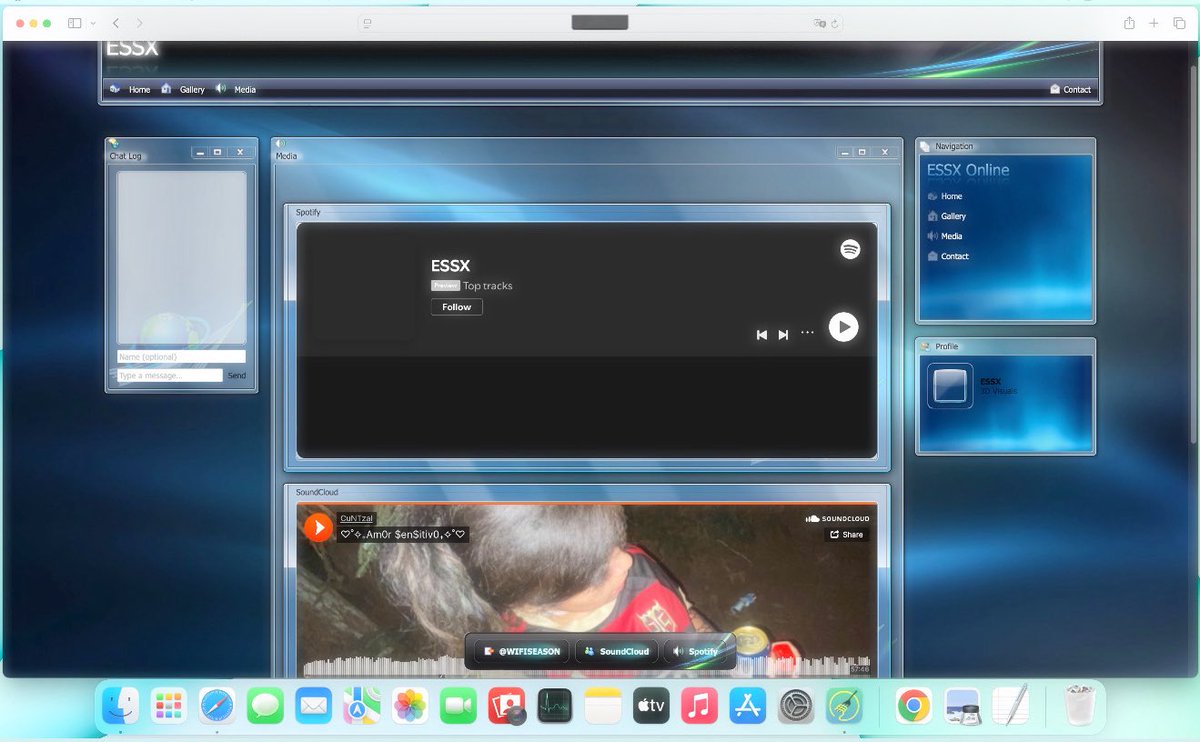The height and width of the screenshot is (742, 1200).
Task: Open a new Safari tab
Action: tap(1154, 22)
